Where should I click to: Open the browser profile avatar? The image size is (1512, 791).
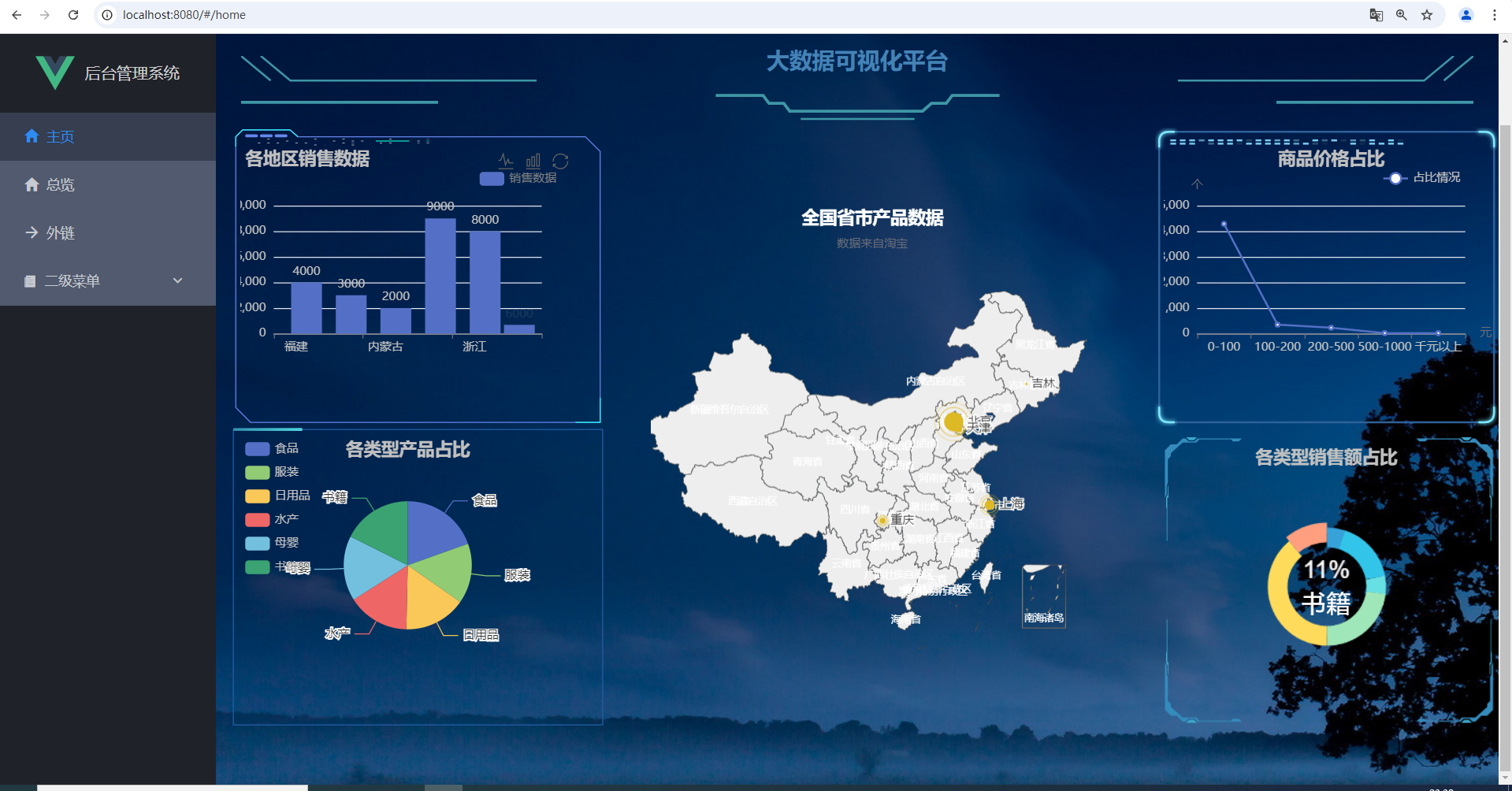[1466, 15]
